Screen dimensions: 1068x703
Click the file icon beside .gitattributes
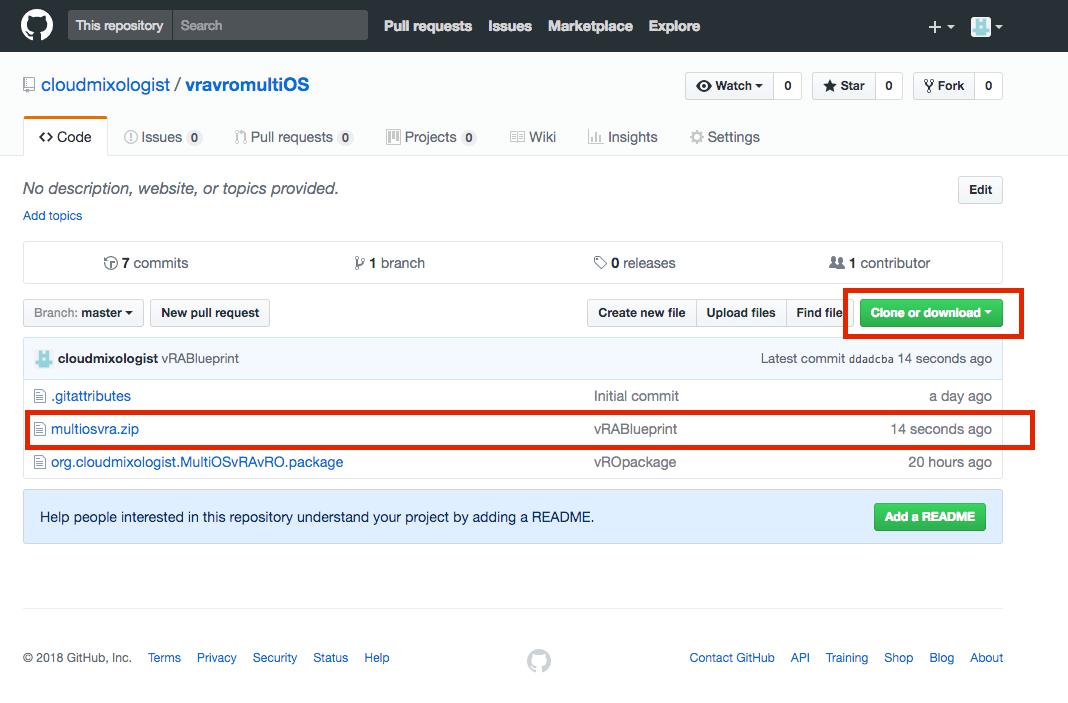click(40, 396)
